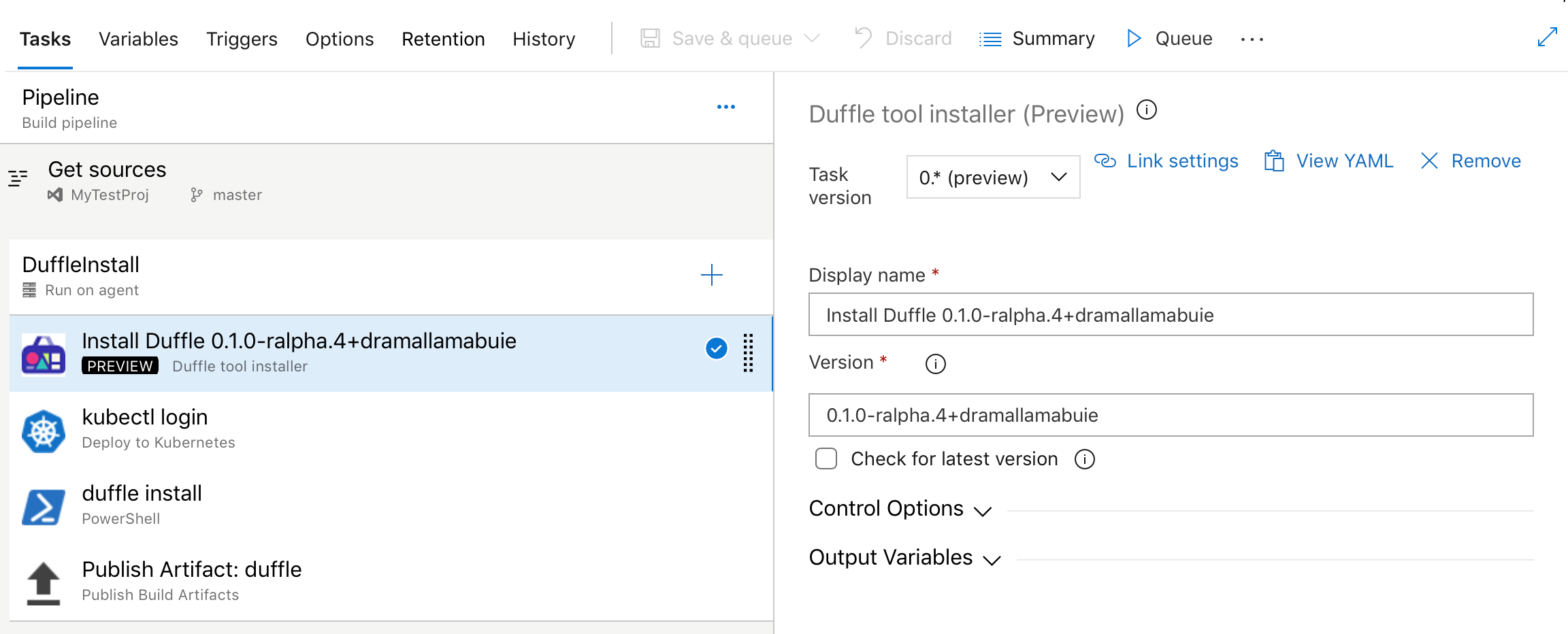
Task: Click the branch icon next to master
Action: click(196, 195)
